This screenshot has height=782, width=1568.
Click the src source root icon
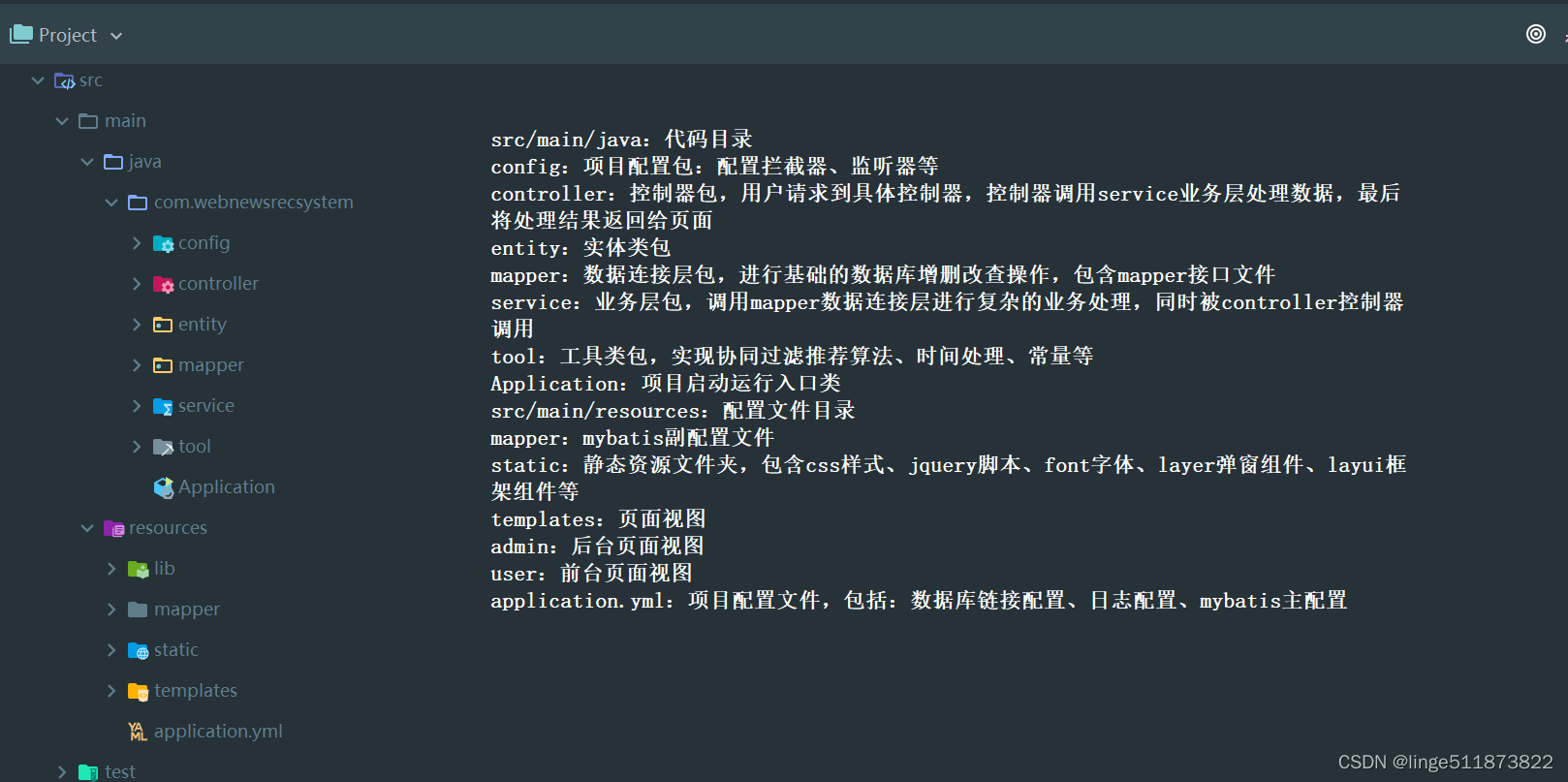click(65, 80)
